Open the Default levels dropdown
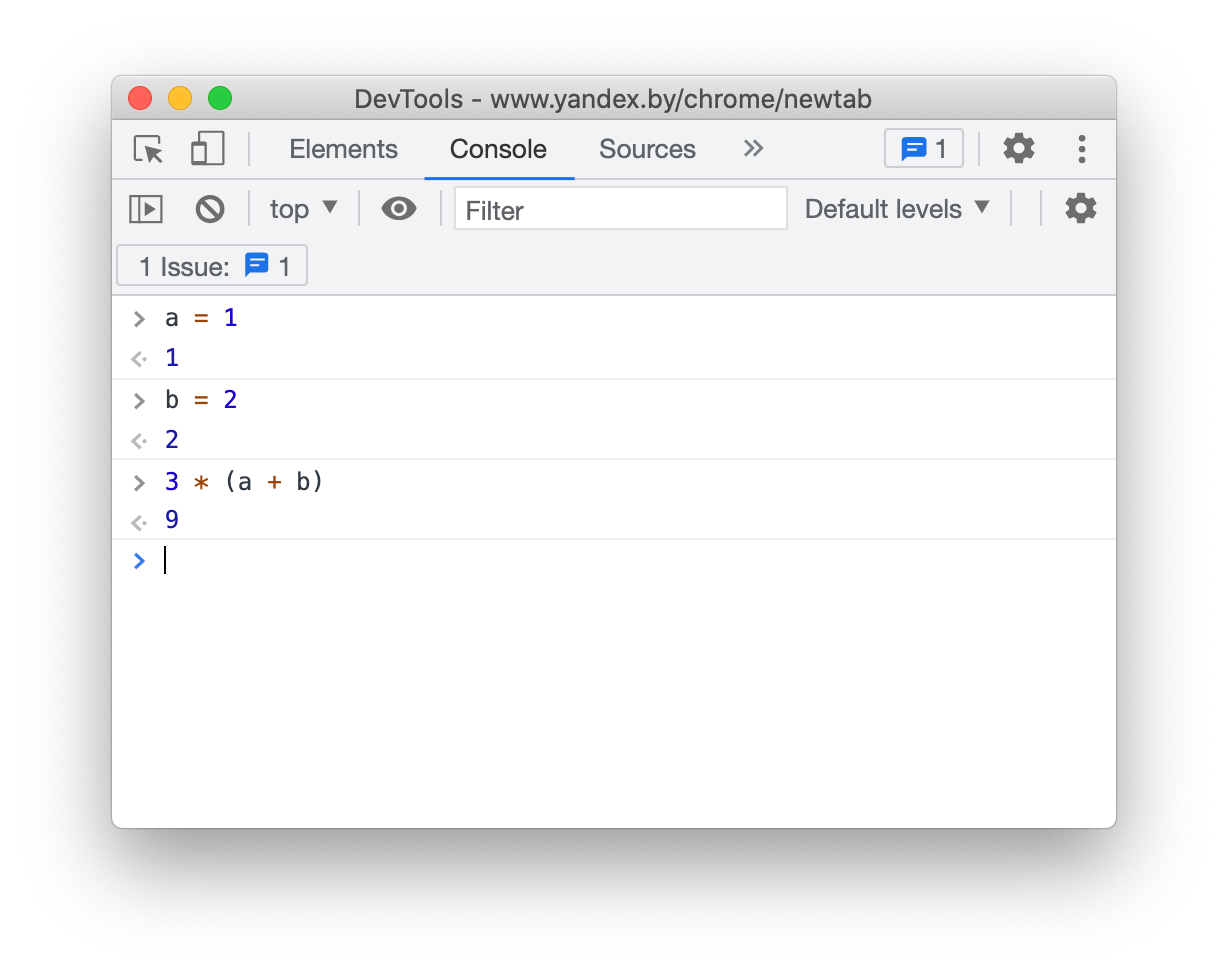This screenshot has width=1228, height=976. click(x=897, y=209)
